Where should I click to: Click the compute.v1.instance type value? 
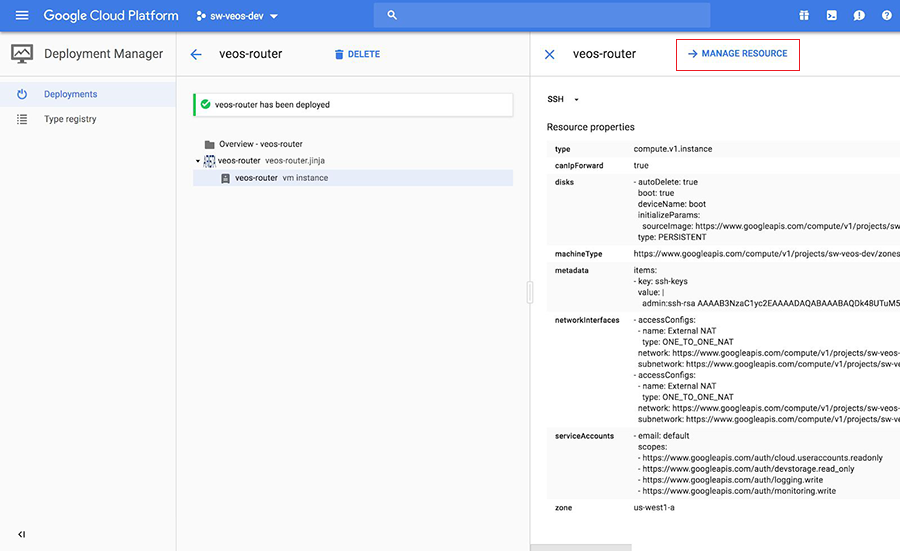[673, 149]
